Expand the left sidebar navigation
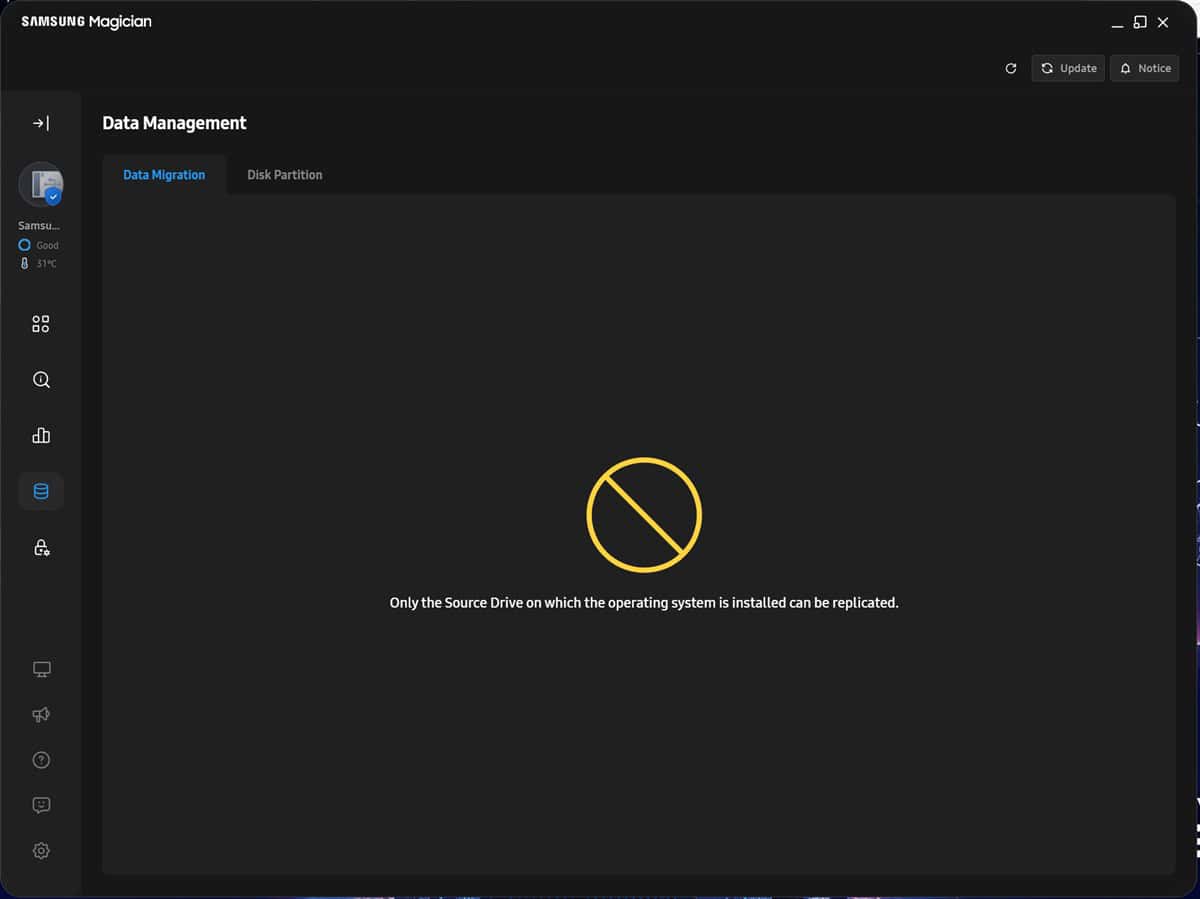Viewport: 1200px width, 899px height. click(41, 123)
